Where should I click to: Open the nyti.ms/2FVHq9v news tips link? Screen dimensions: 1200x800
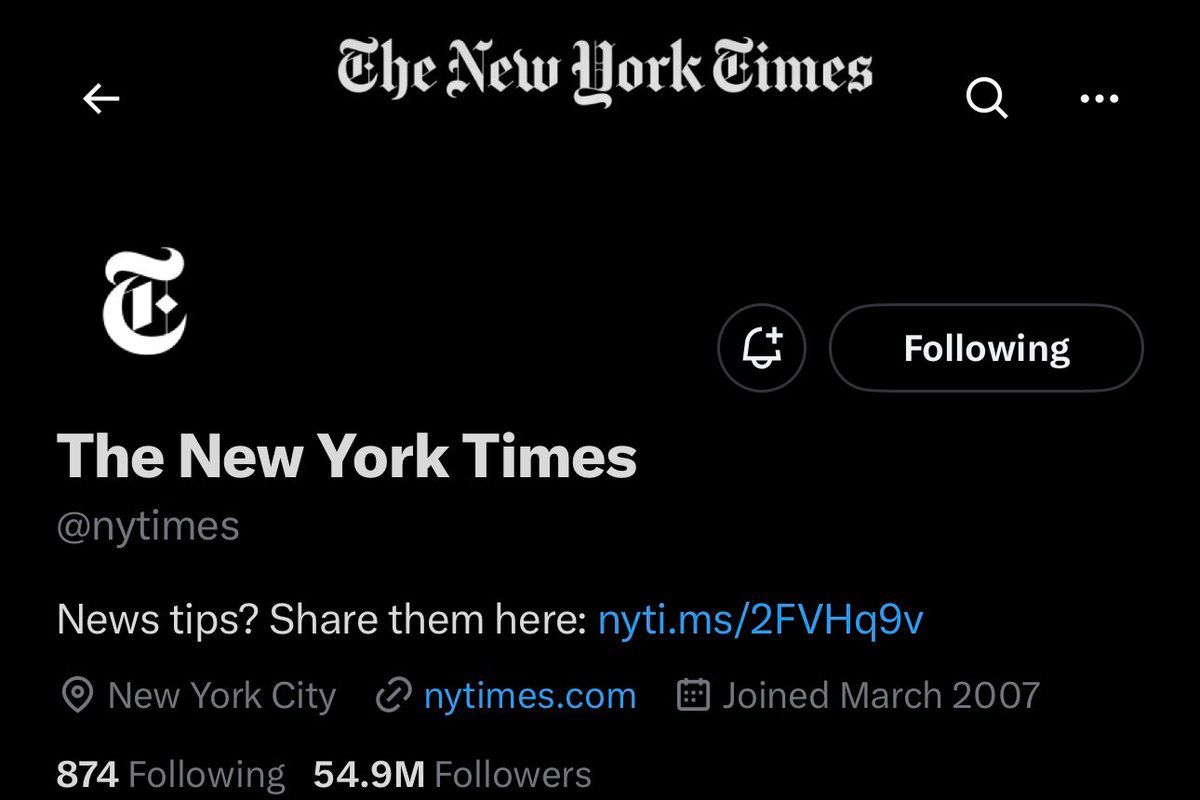(x=760, y=621)
